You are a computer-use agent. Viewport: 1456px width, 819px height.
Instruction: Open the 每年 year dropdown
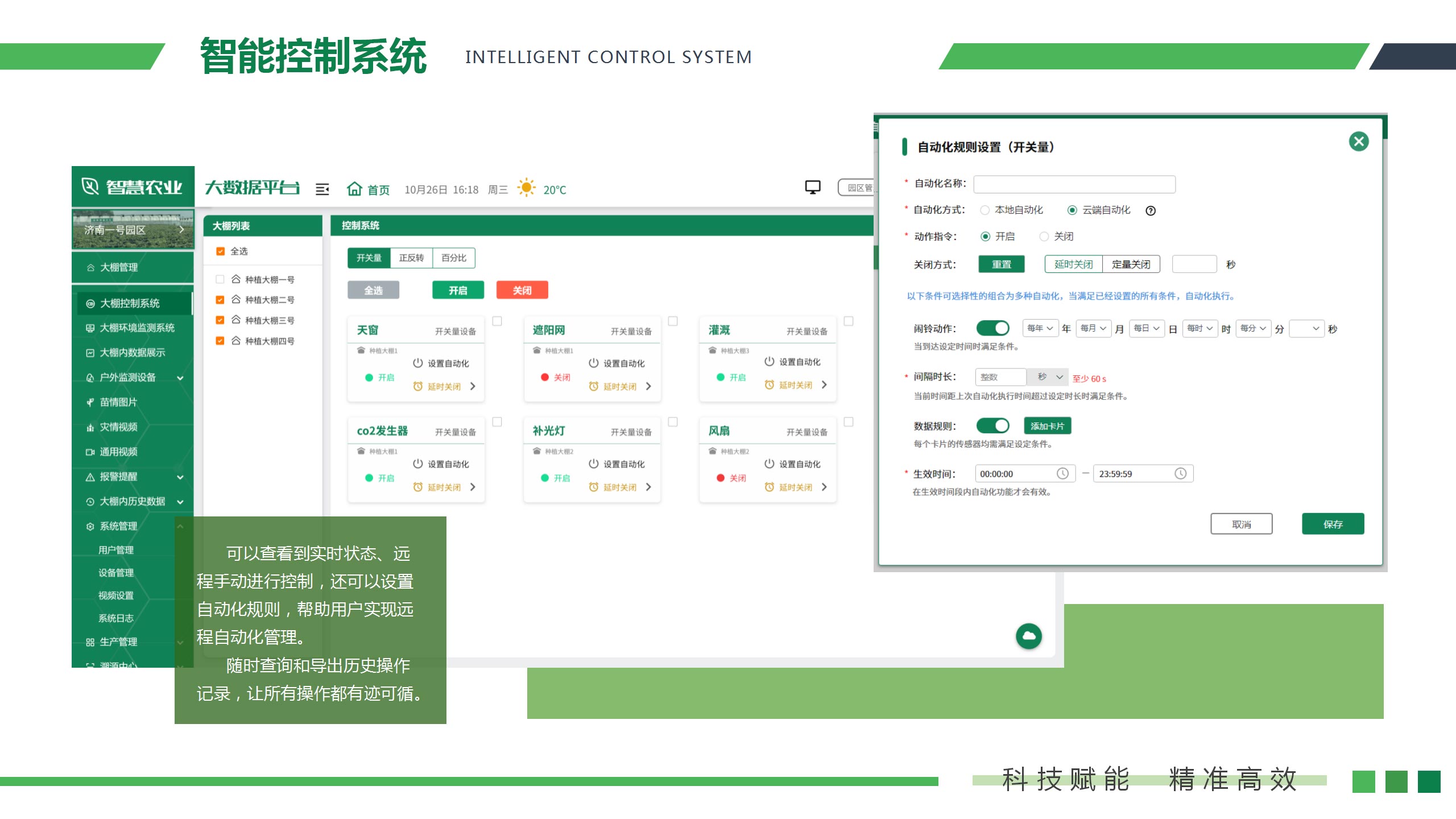tap(1040, 328)
